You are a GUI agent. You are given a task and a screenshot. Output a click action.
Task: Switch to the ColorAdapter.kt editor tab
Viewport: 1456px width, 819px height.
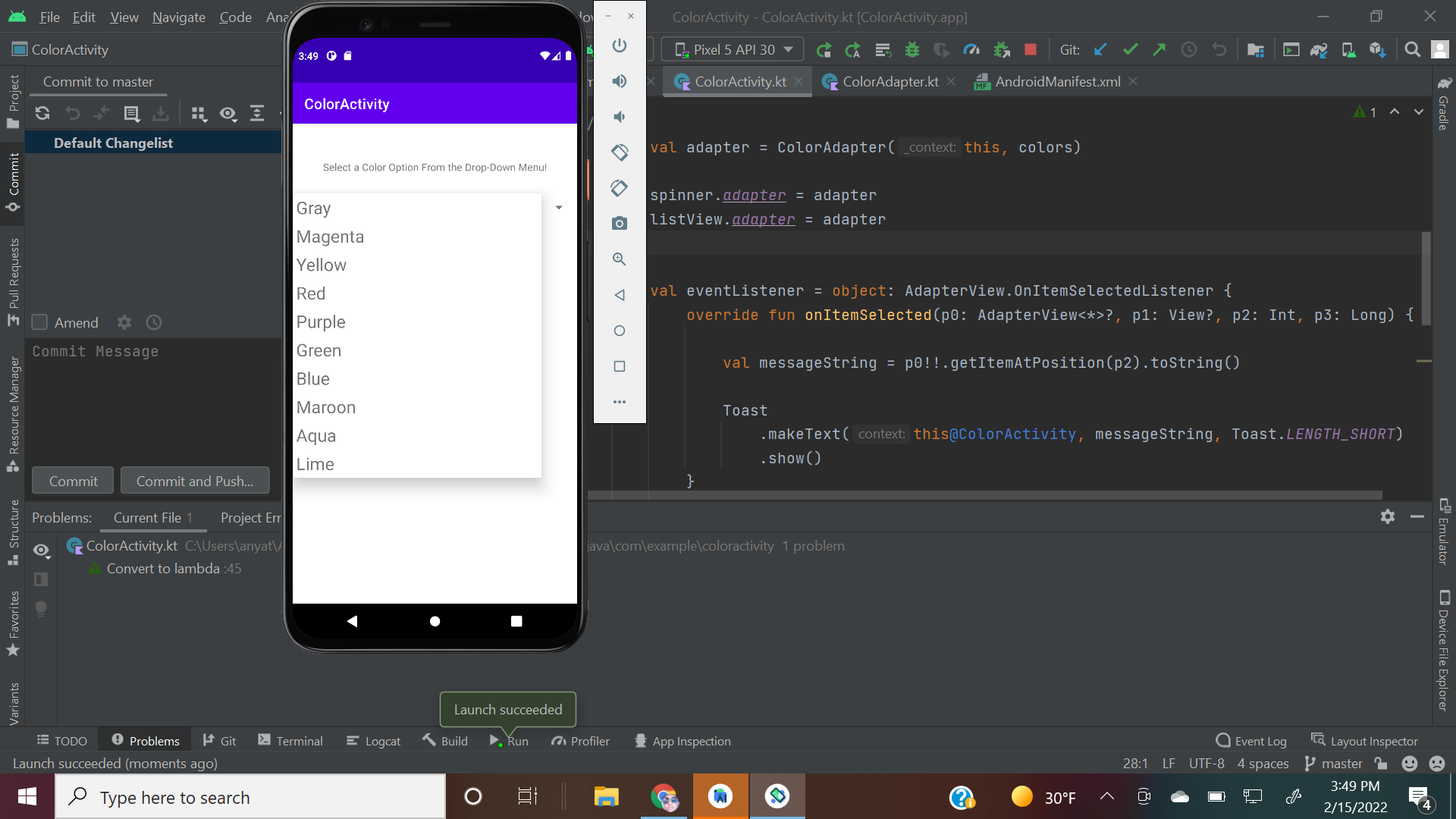[x=890, y=82]
